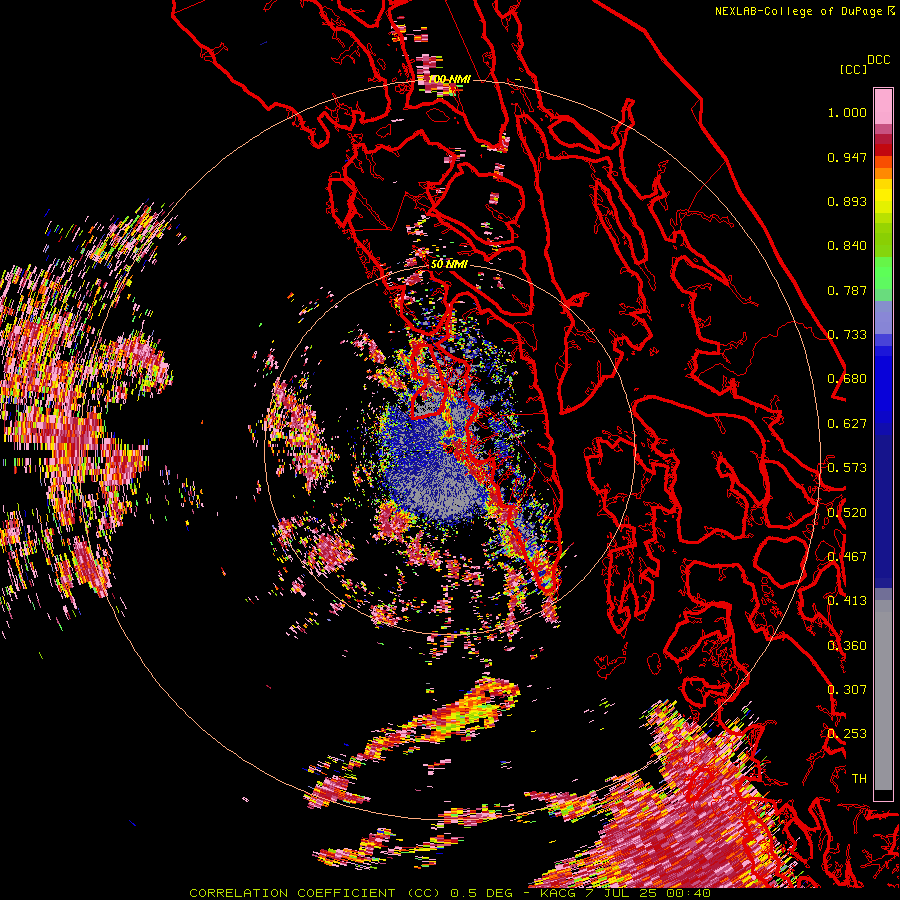Click the light pink top color bar segment
This screenshot has width=900, height=900.
click(x=883, y=106)
